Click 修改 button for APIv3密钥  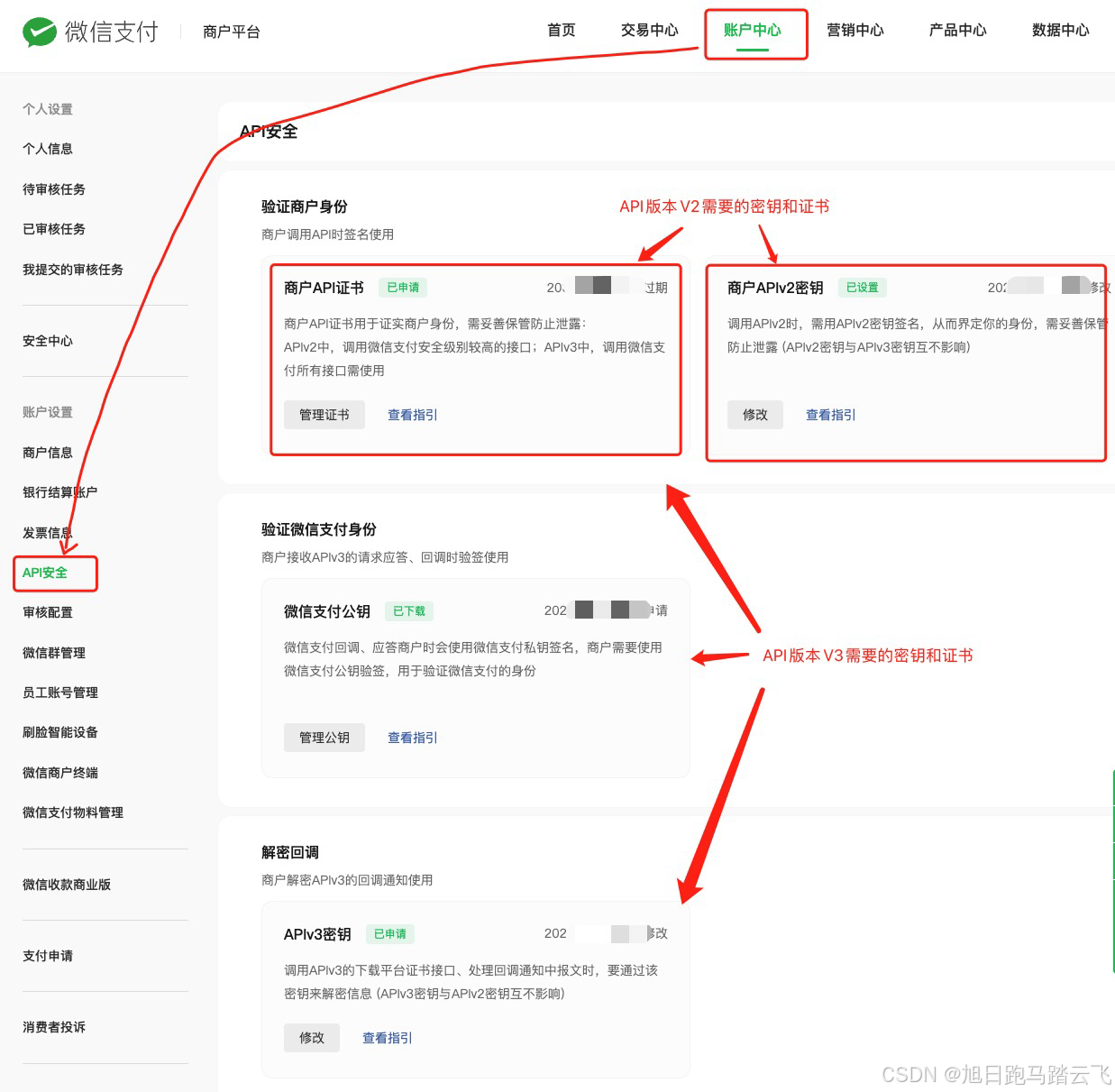pos(312,1038)
